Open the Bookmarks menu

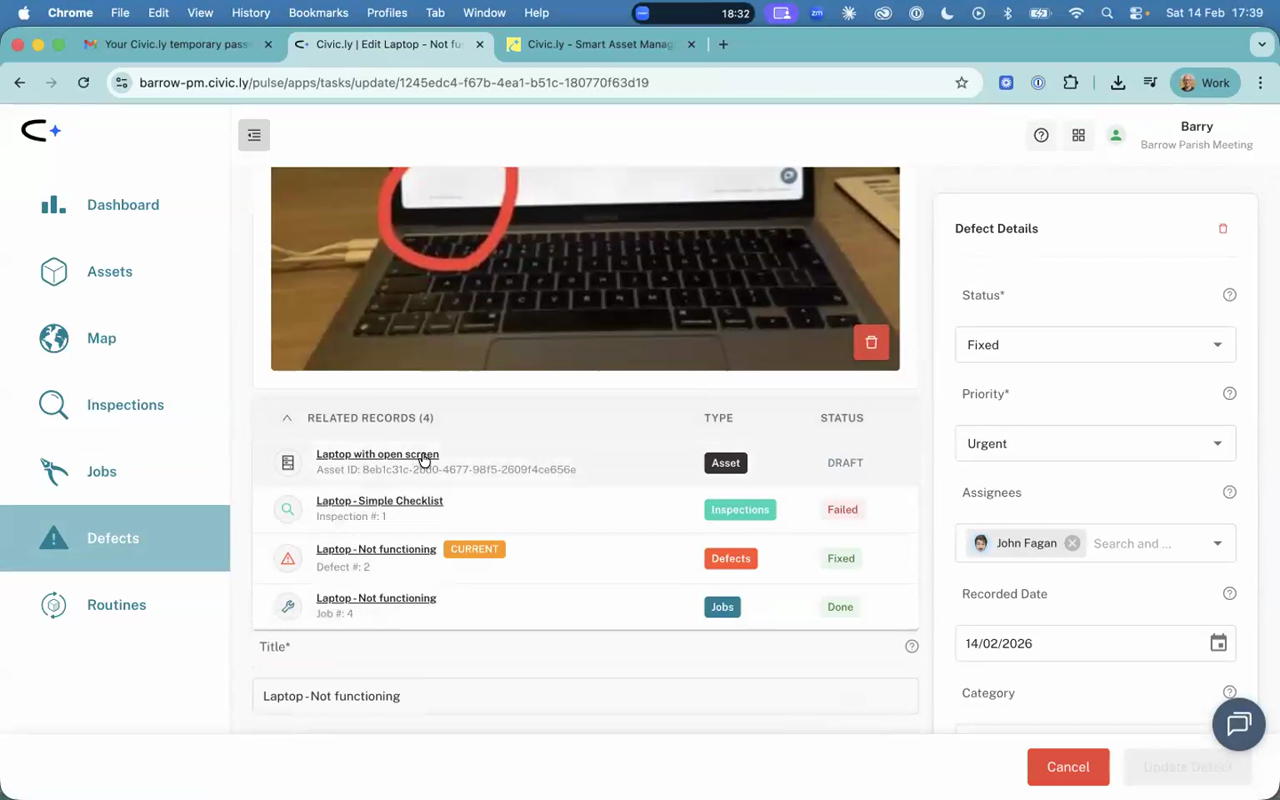[x=318, y=12]
